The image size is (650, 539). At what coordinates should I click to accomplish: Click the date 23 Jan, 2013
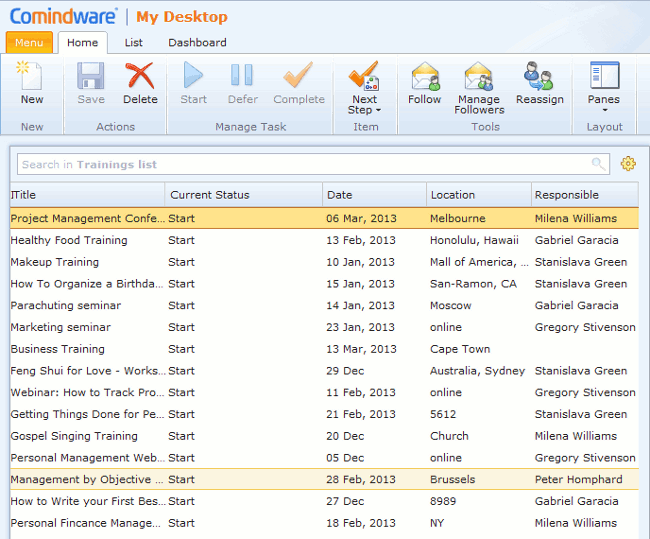pyautogui.click(x=360, y=327)
